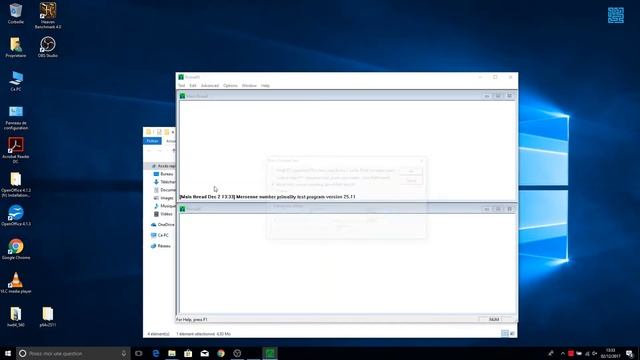The image size is (640, 360).
Task: Open OpenOffice 4.1.3 Installation folder icon
Action: (x=16, y=184)
